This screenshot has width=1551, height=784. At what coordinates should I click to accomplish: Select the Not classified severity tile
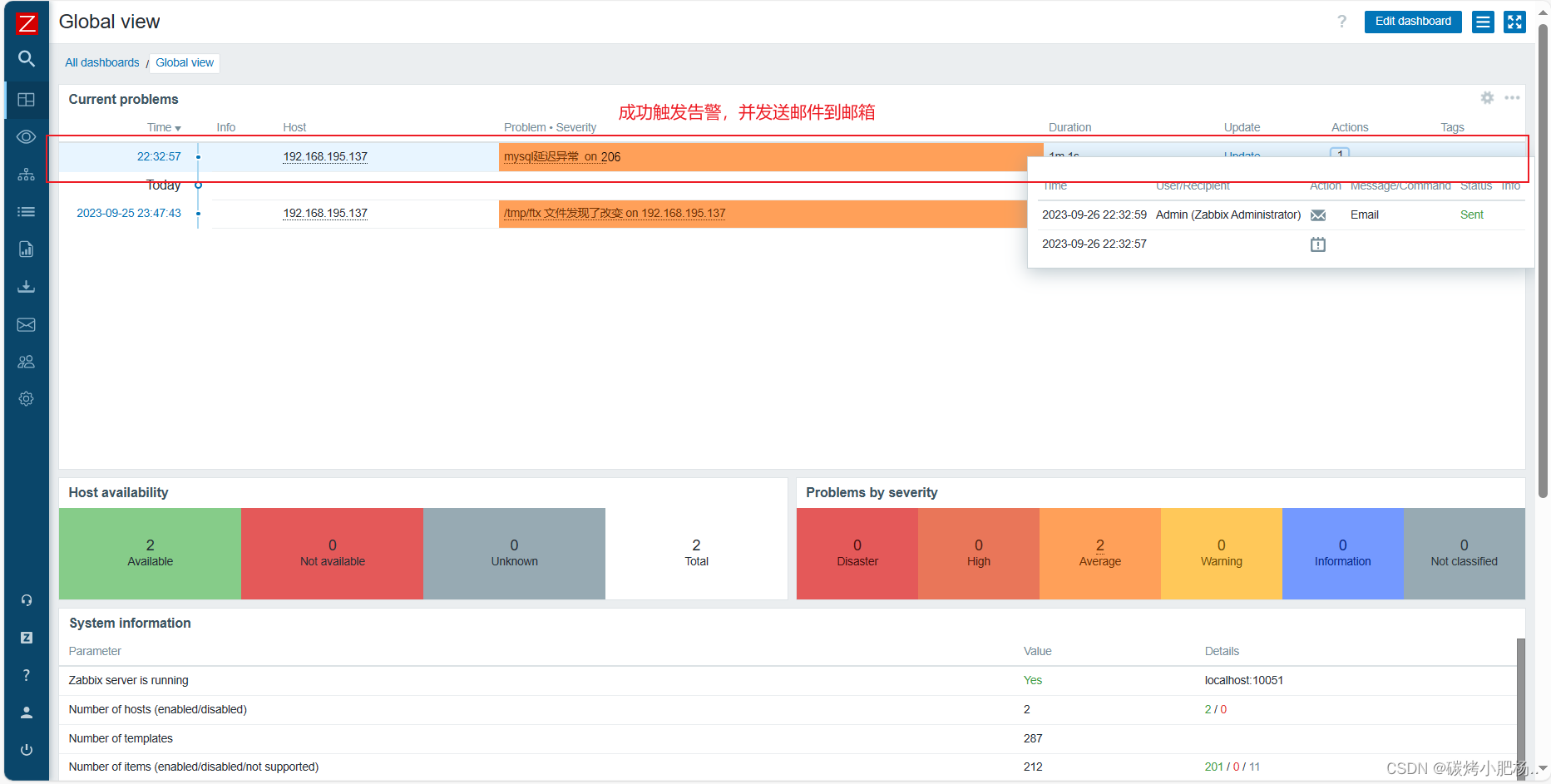pos(1465,554)
